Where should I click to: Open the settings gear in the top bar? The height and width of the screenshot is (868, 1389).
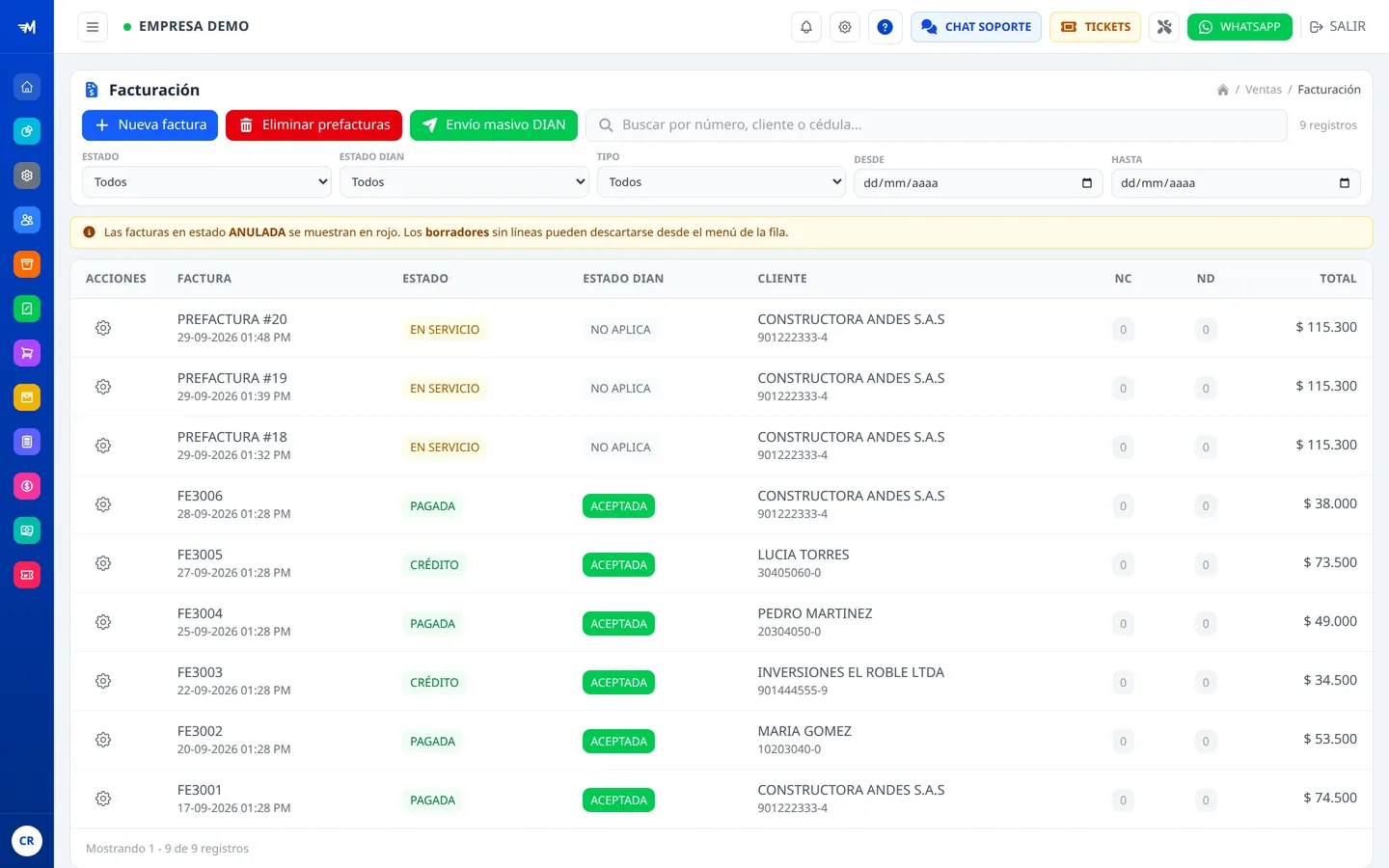point(845,27)
